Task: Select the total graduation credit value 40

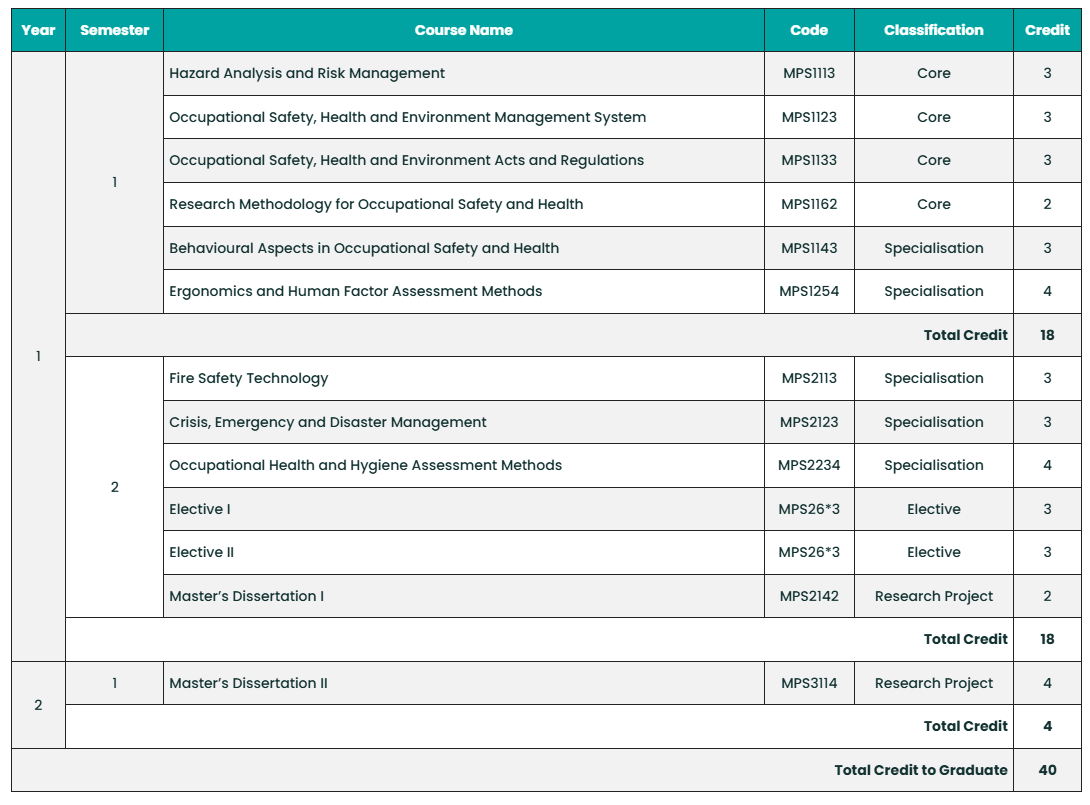Action: click(x=1047, y=770)
